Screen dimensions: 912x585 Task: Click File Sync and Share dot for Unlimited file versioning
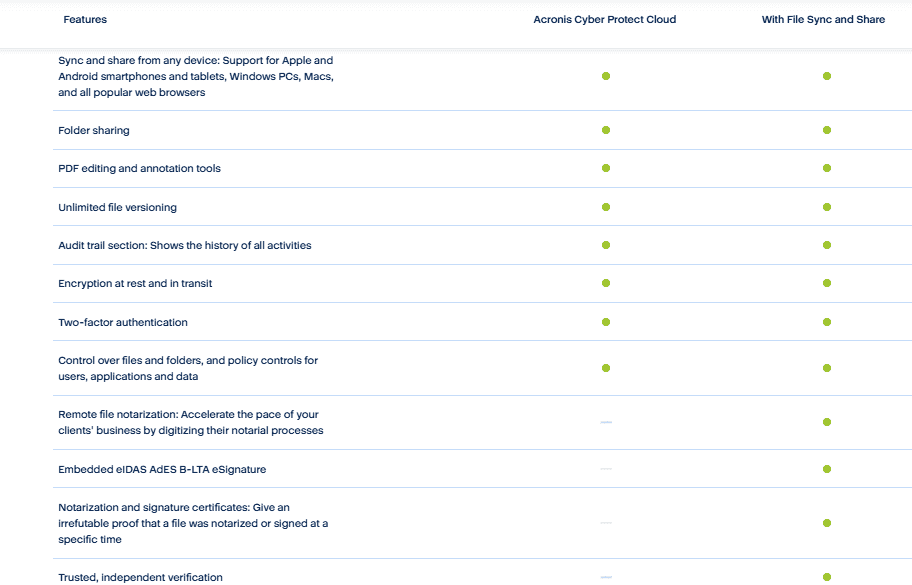coord(827,207)
